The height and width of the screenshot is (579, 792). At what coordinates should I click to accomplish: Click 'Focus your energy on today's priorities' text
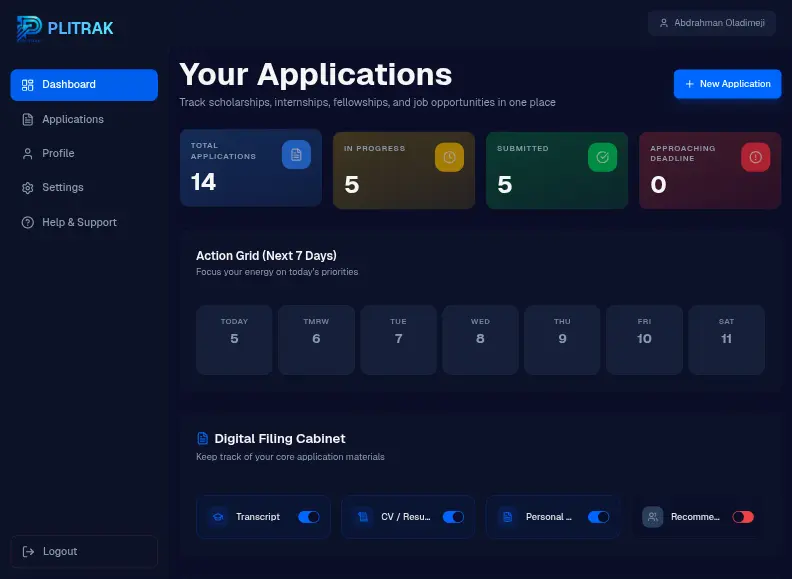tap(277, 272)
